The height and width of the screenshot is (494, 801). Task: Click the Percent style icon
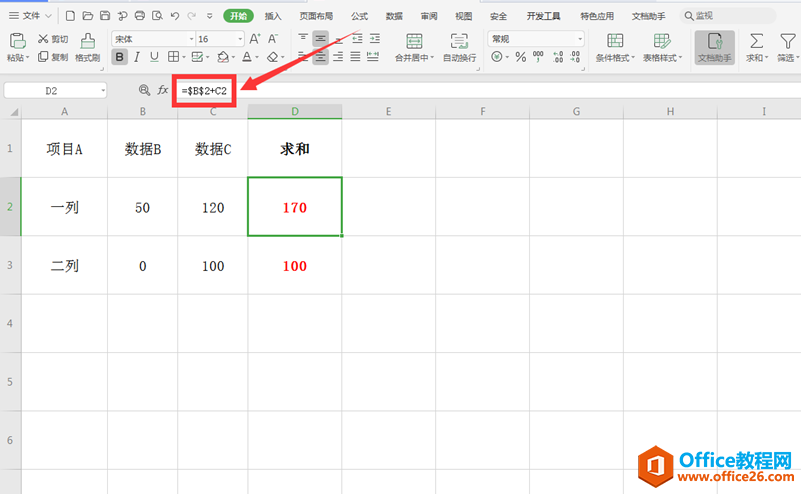pos(520,58)
